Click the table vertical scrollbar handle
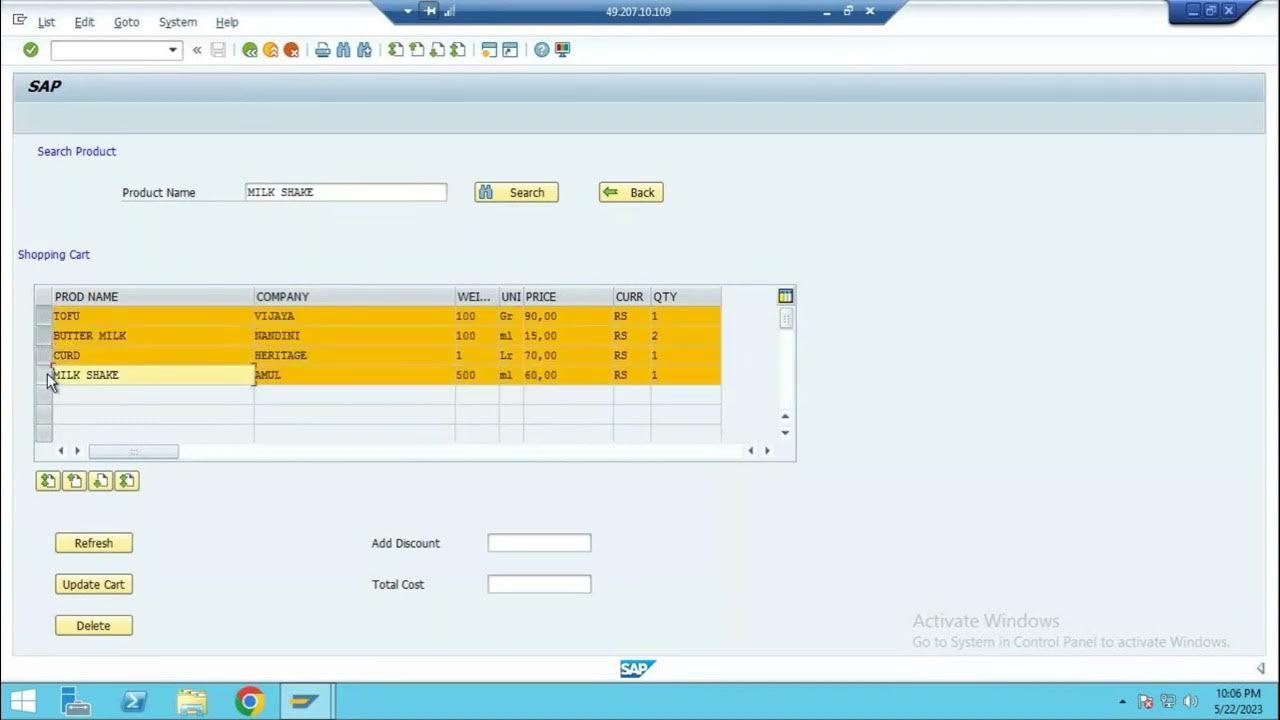Screen dimensions: 1280x720 point(786,319)
